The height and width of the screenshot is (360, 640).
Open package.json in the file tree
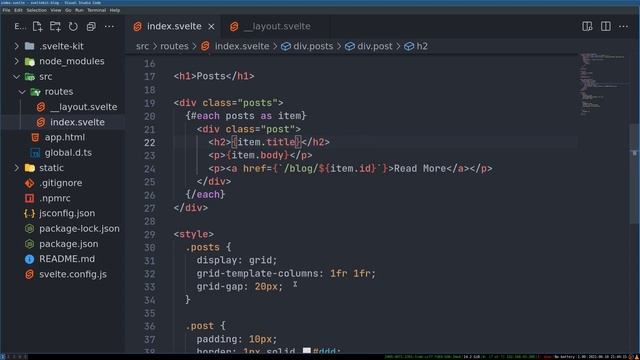69,244
